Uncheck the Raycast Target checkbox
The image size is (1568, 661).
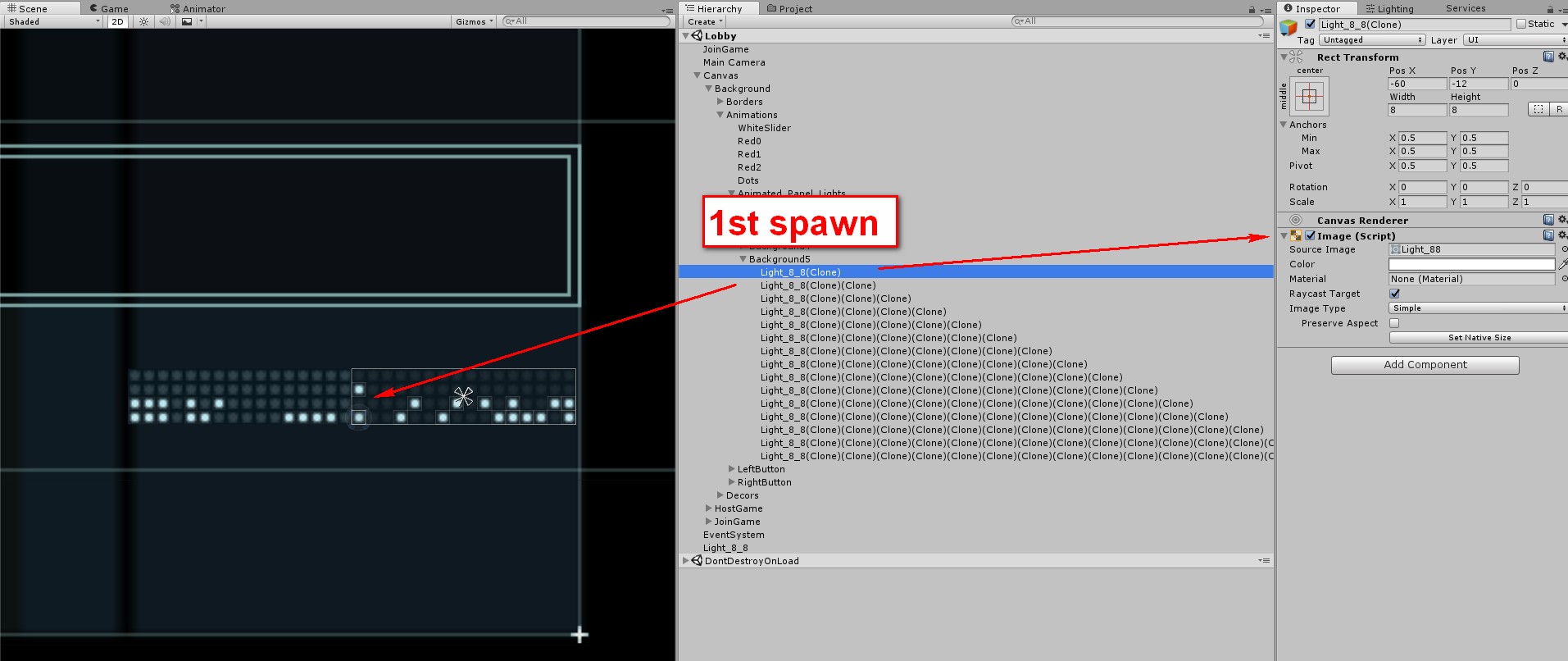[x=1395, y=294]
